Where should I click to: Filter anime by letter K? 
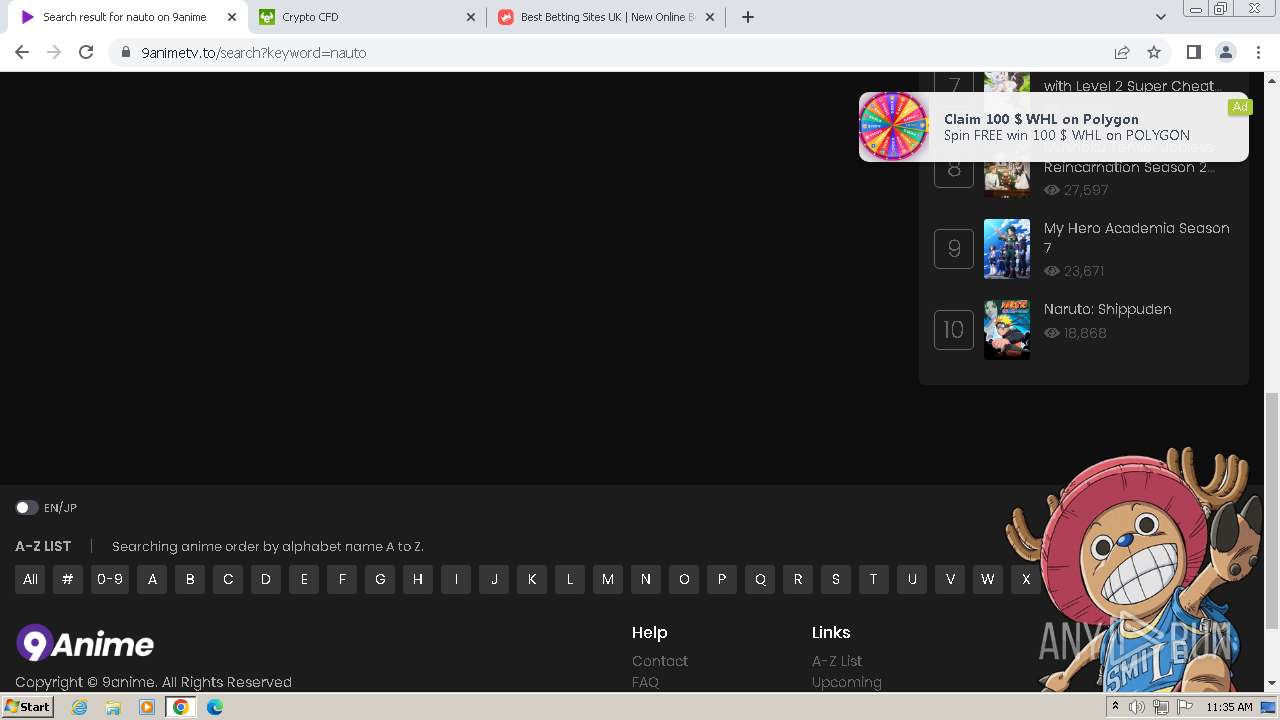coord(532,579)
